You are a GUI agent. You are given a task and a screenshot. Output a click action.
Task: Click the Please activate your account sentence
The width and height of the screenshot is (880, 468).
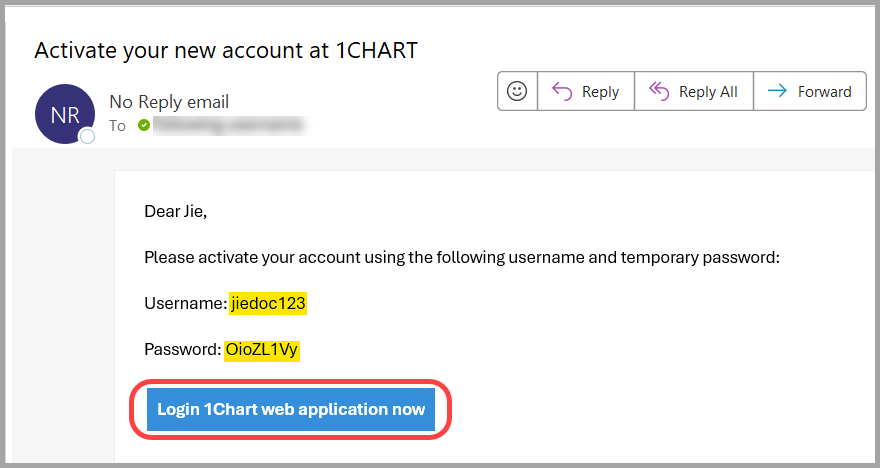tap(462, 258)
